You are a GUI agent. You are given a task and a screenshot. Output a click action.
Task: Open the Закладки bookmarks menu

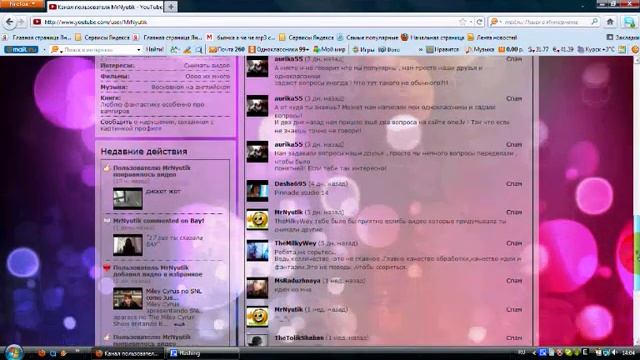(623, 37)
